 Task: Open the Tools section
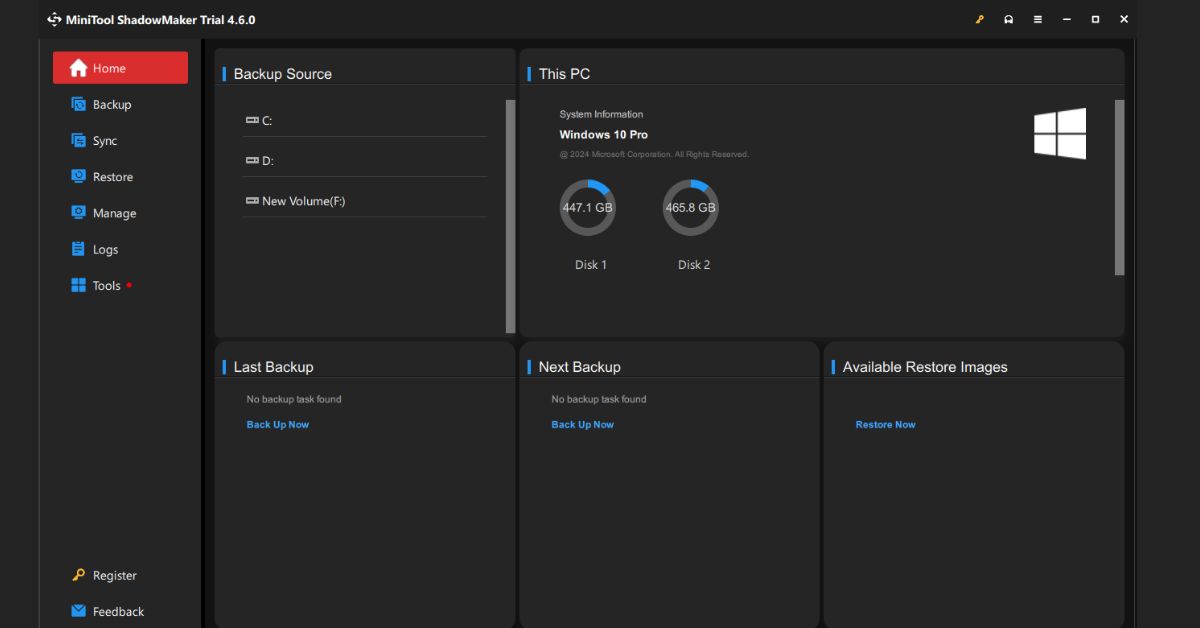pos(106,286)
